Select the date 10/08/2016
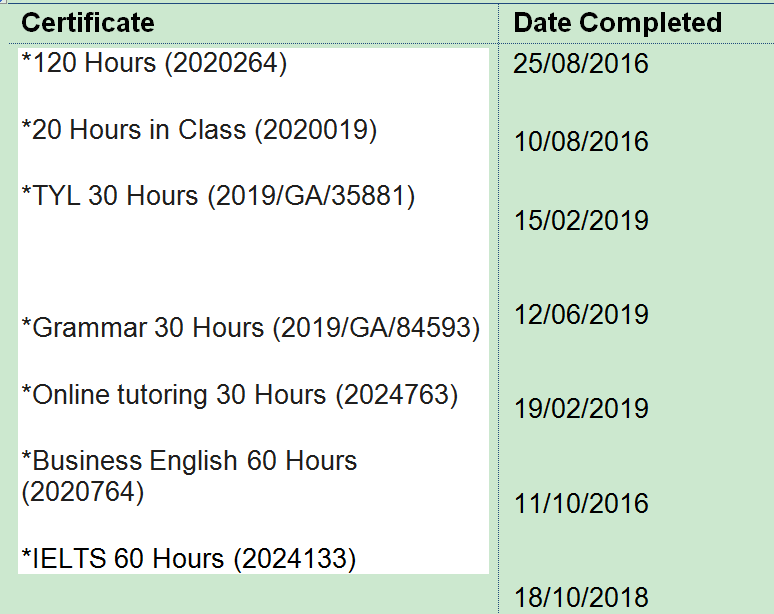The width and height of the screenshot is (774, 614). (581, 142)
